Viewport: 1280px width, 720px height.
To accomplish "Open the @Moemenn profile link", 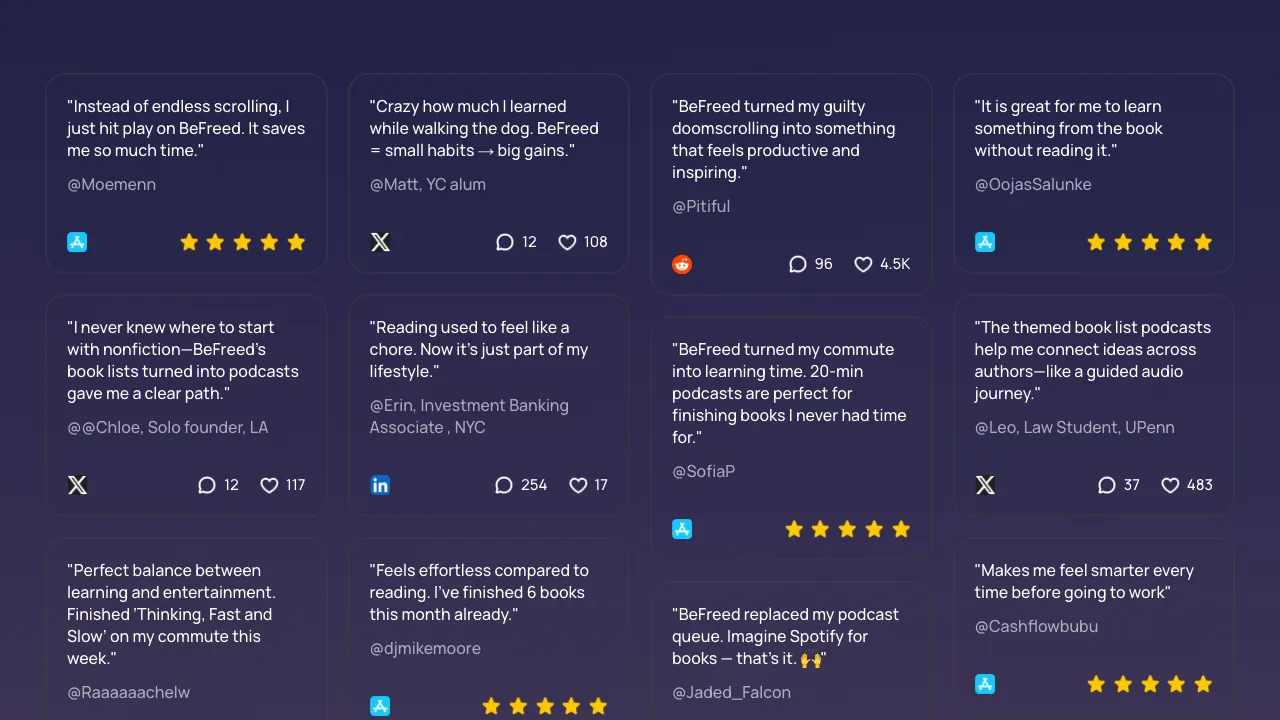I will pyautogui.click(x=111, y=184).
